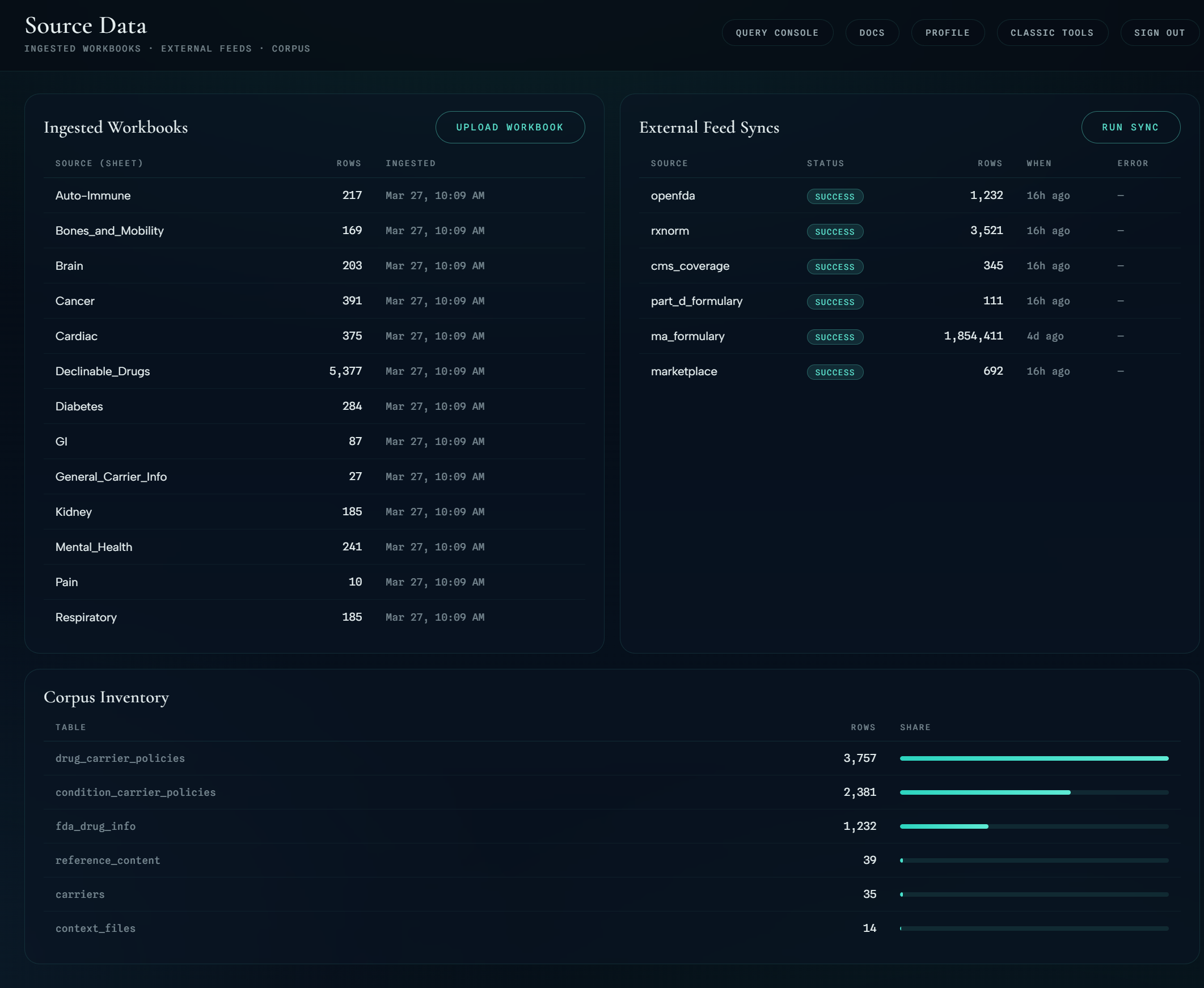Click the carriers table name
This screenshot has width=1204, height=988.
tap(81, 894)
